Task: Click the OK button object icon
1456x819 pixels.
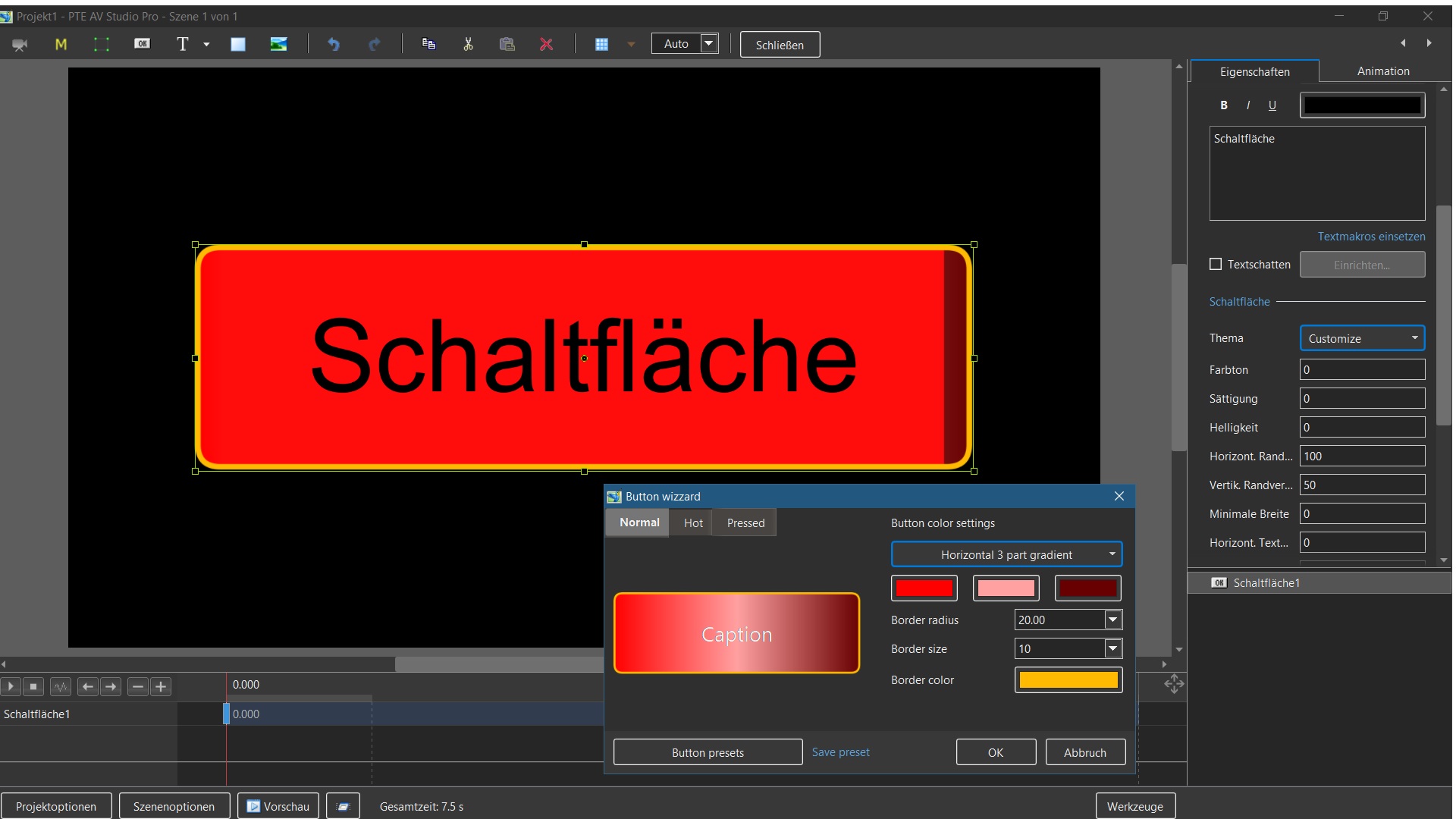Action: coord(142,44)
